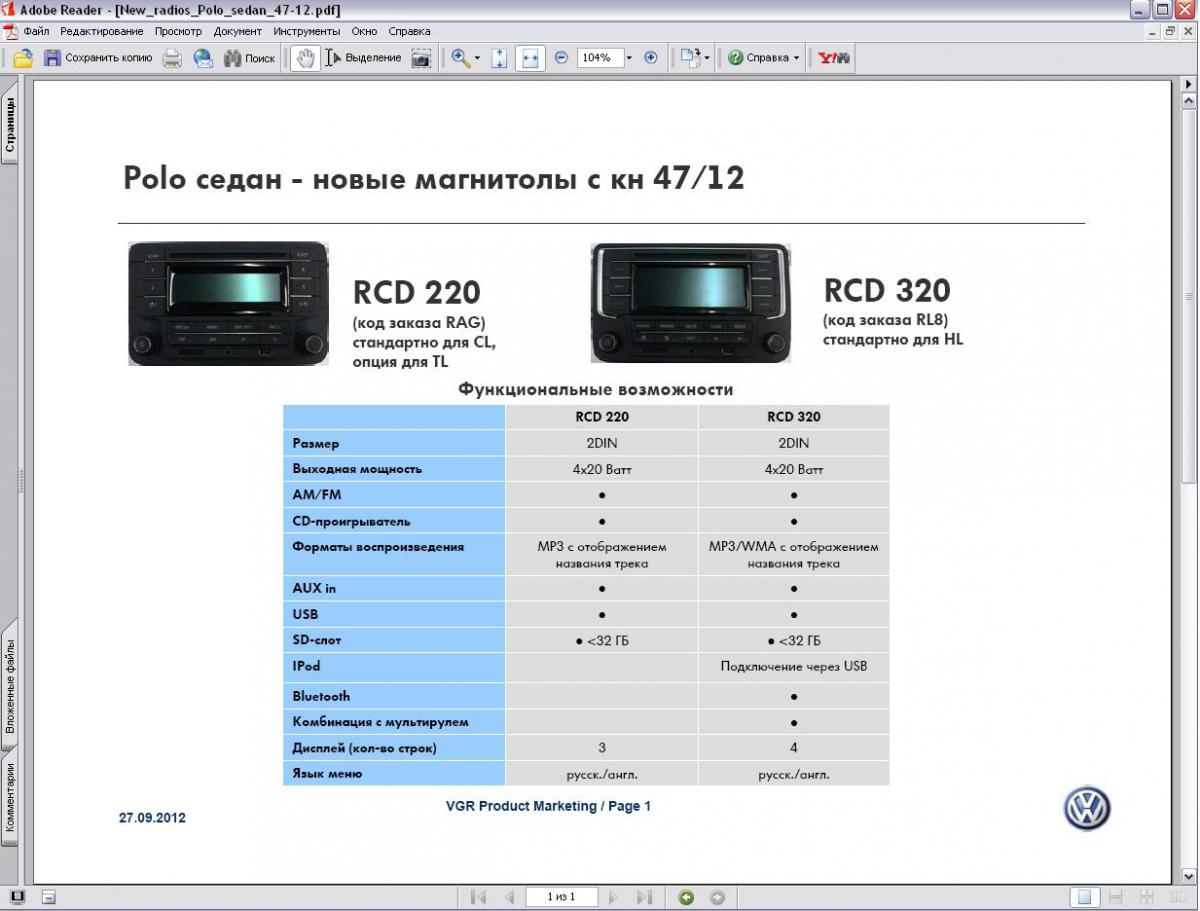
Task: Click the Adobe PDF icon left of Файл
Action: click(10, 31)
